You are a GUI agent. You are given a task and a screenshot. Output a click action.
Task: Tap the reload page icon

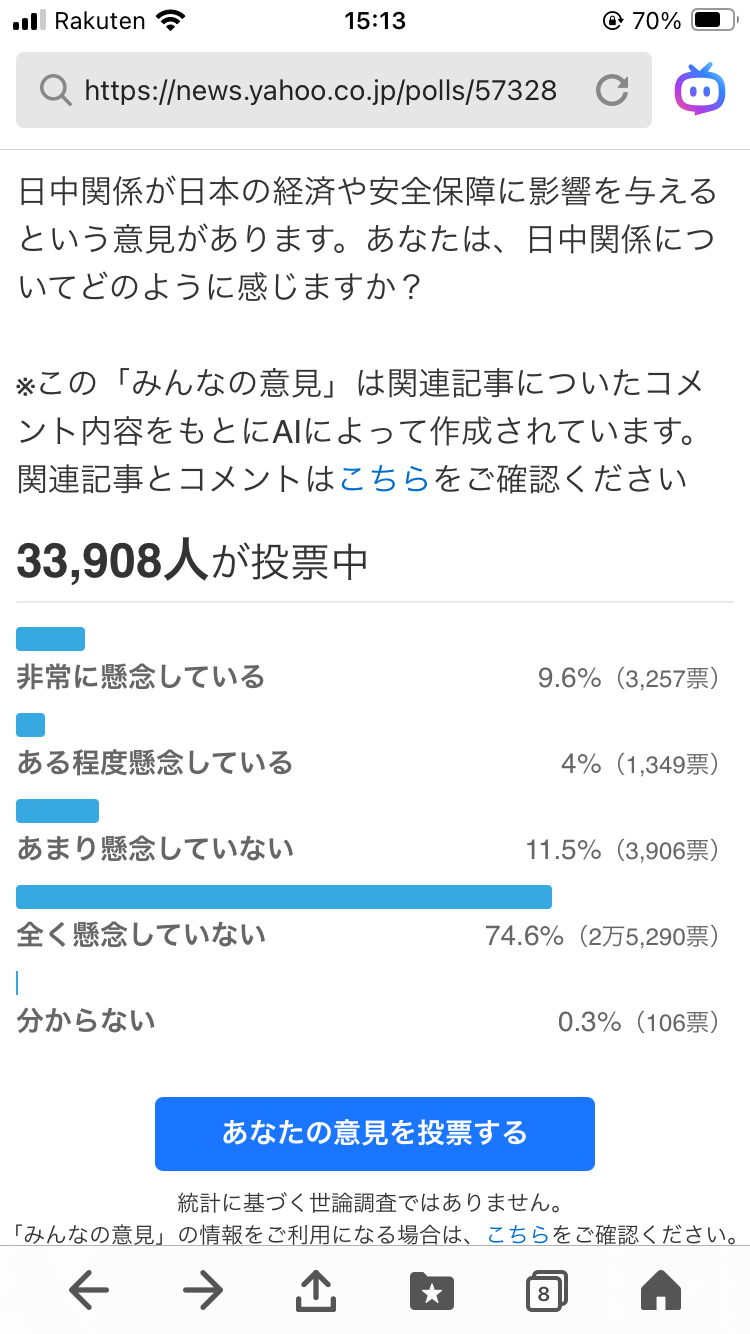(611, 91)
